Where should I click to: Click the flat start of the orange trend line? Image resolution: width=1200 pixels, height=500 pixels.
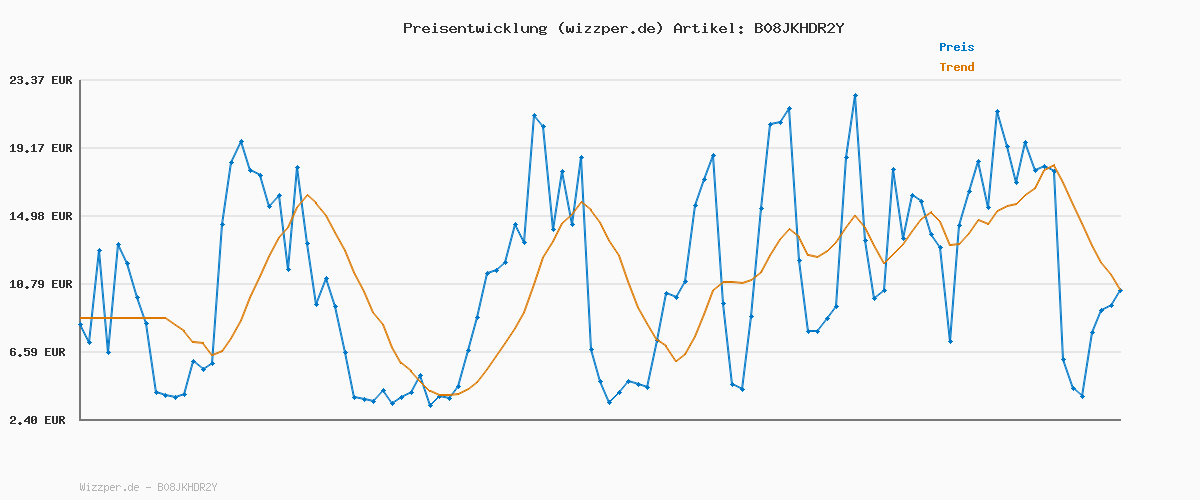click(x=120, y=318)
